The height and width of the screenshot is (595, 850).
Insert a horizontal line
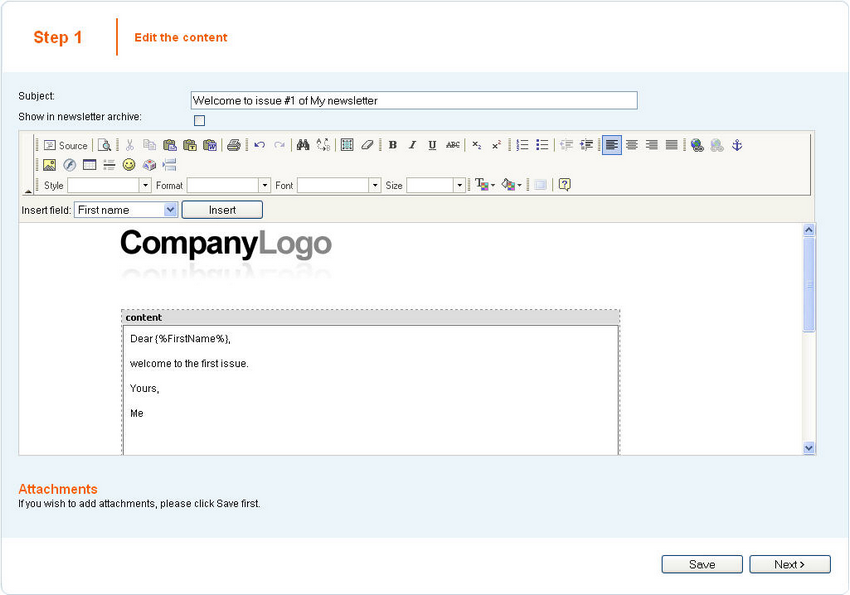(109, 165)
